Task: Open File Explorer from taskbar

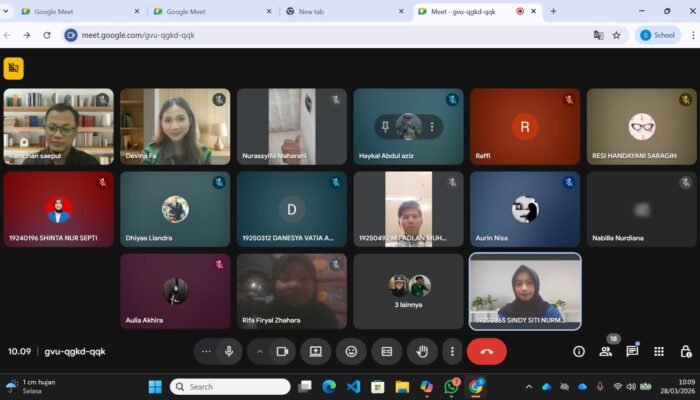Action: pos(402,387)
